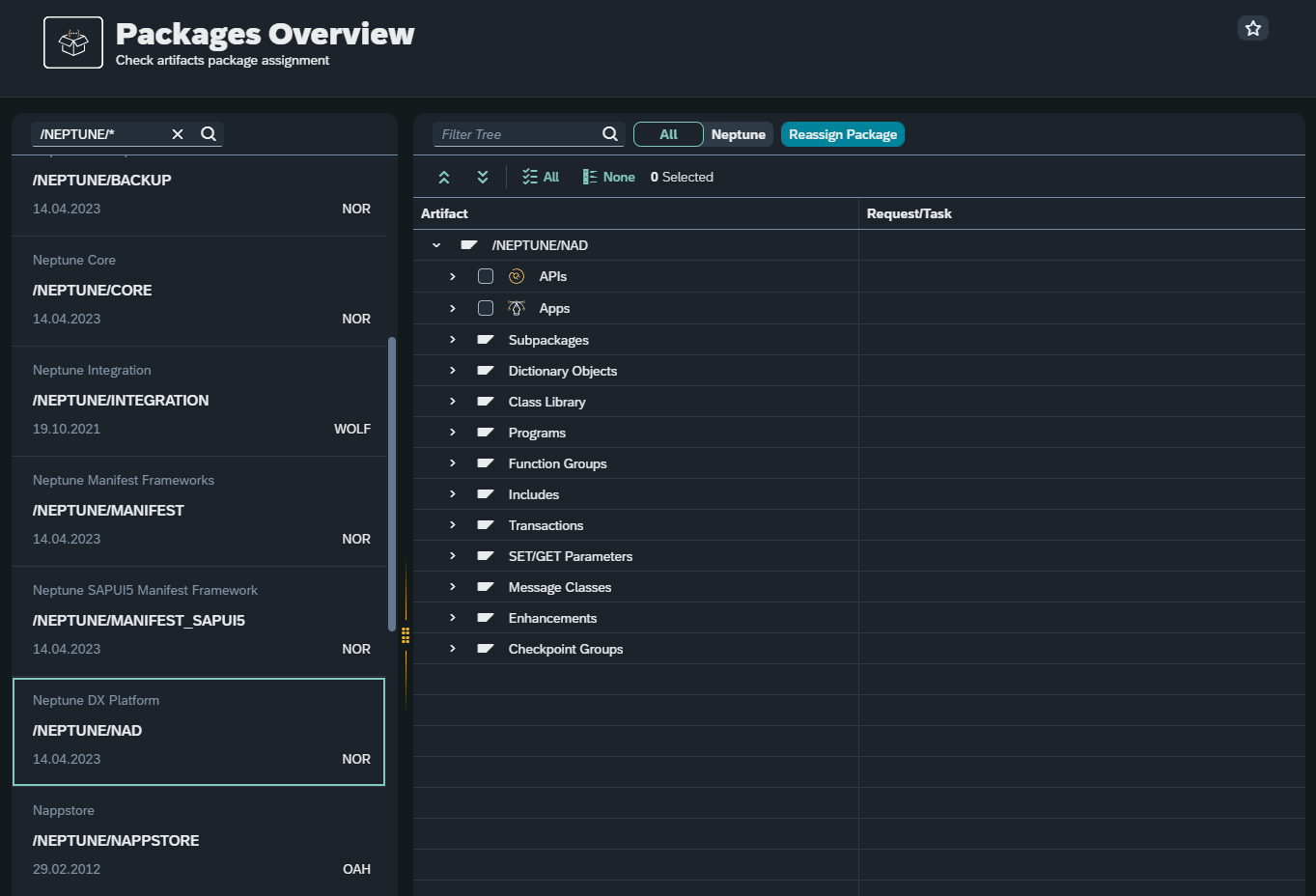This screenshot has height=896, width=1316.
Task: Select the /NEPTUNE/NAPPSTORE package entry
Action: click(x=198, y=840)
